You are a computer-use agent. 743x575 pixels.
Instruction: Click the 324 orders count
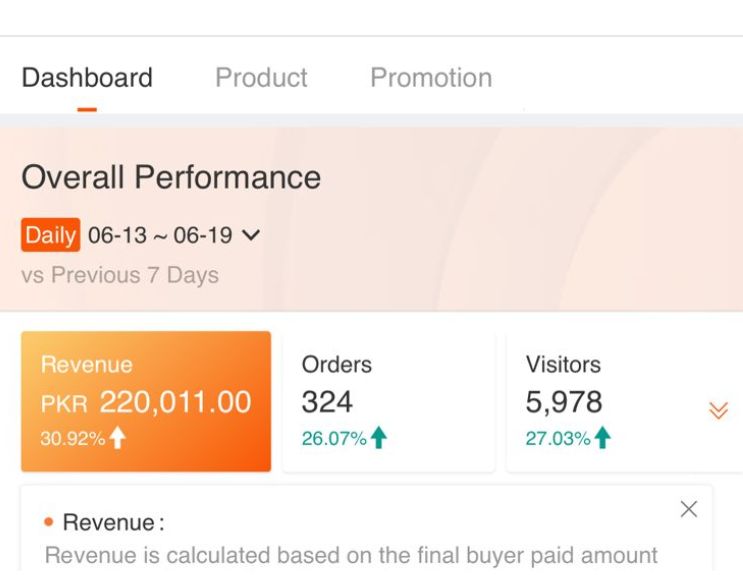[x=327, y=402]
